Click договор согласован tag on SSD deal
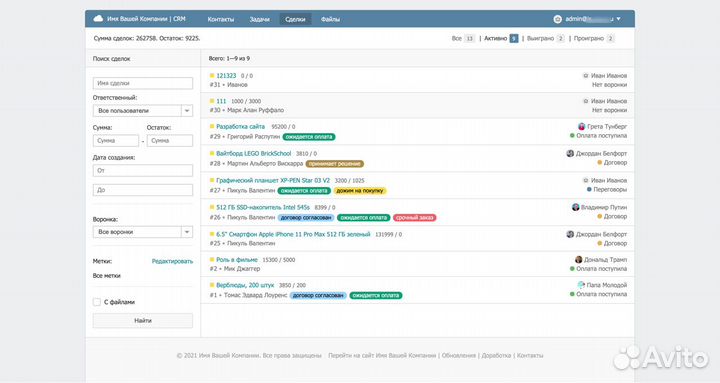 tap(306, 218)
